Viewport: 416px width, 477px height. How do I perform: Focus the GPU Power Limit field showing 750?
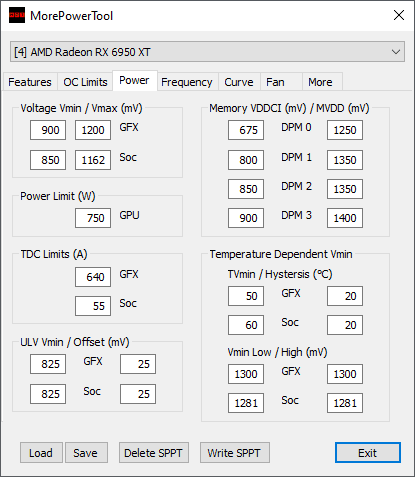[93, 218]
